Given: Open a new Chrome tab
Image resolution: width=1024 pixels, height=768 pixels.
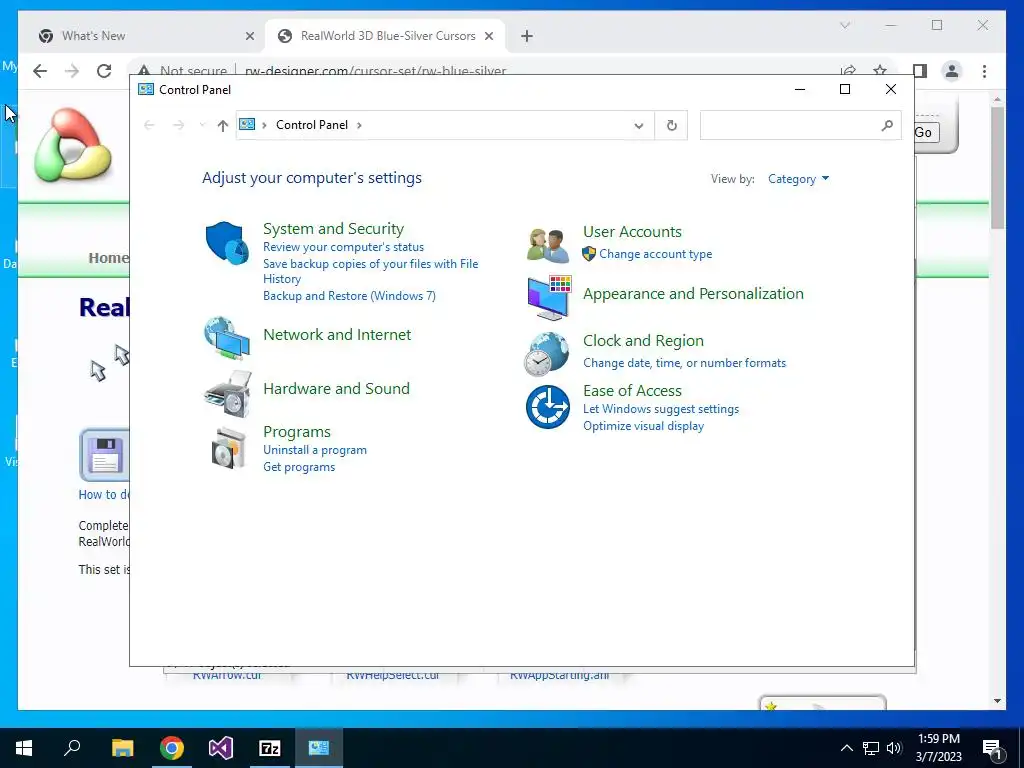Looking at the screenshot, I should [526, 36].
